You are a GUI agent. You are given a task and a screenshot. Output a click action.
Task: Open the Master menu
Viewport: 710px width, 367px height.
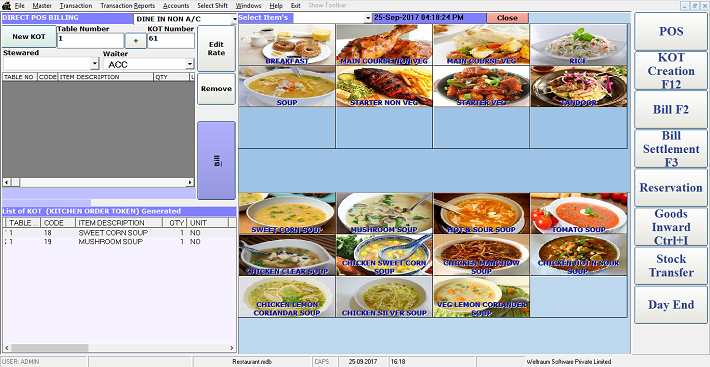coord(42,6)
